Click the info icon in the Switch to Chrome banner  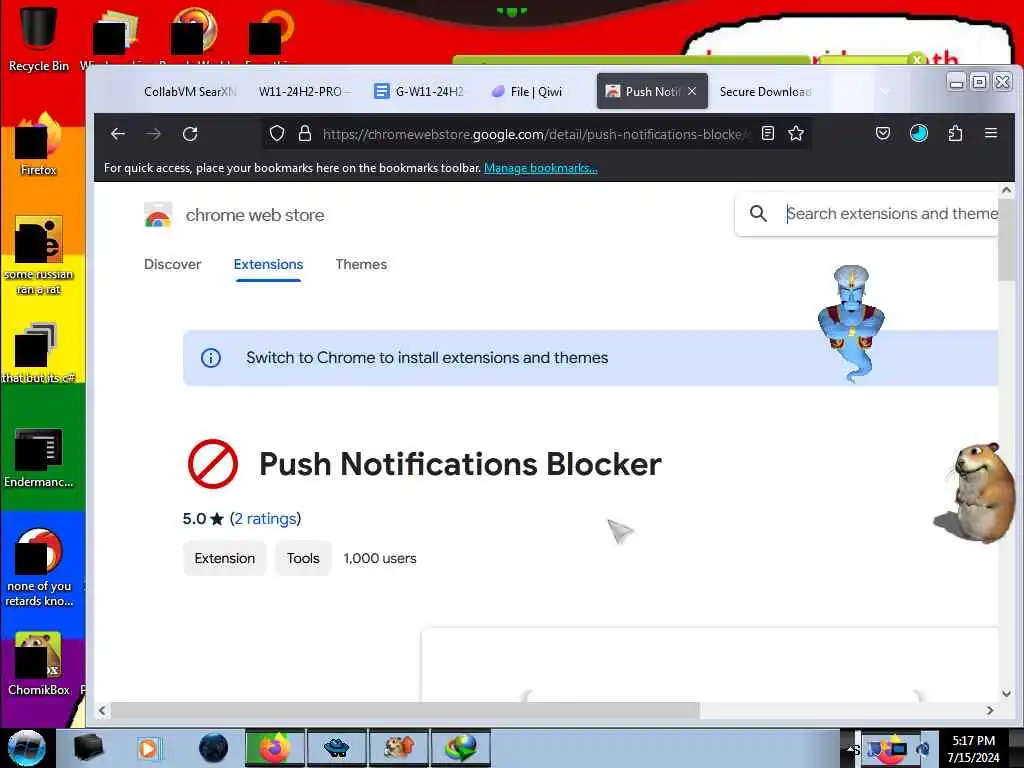coord(211,358)
